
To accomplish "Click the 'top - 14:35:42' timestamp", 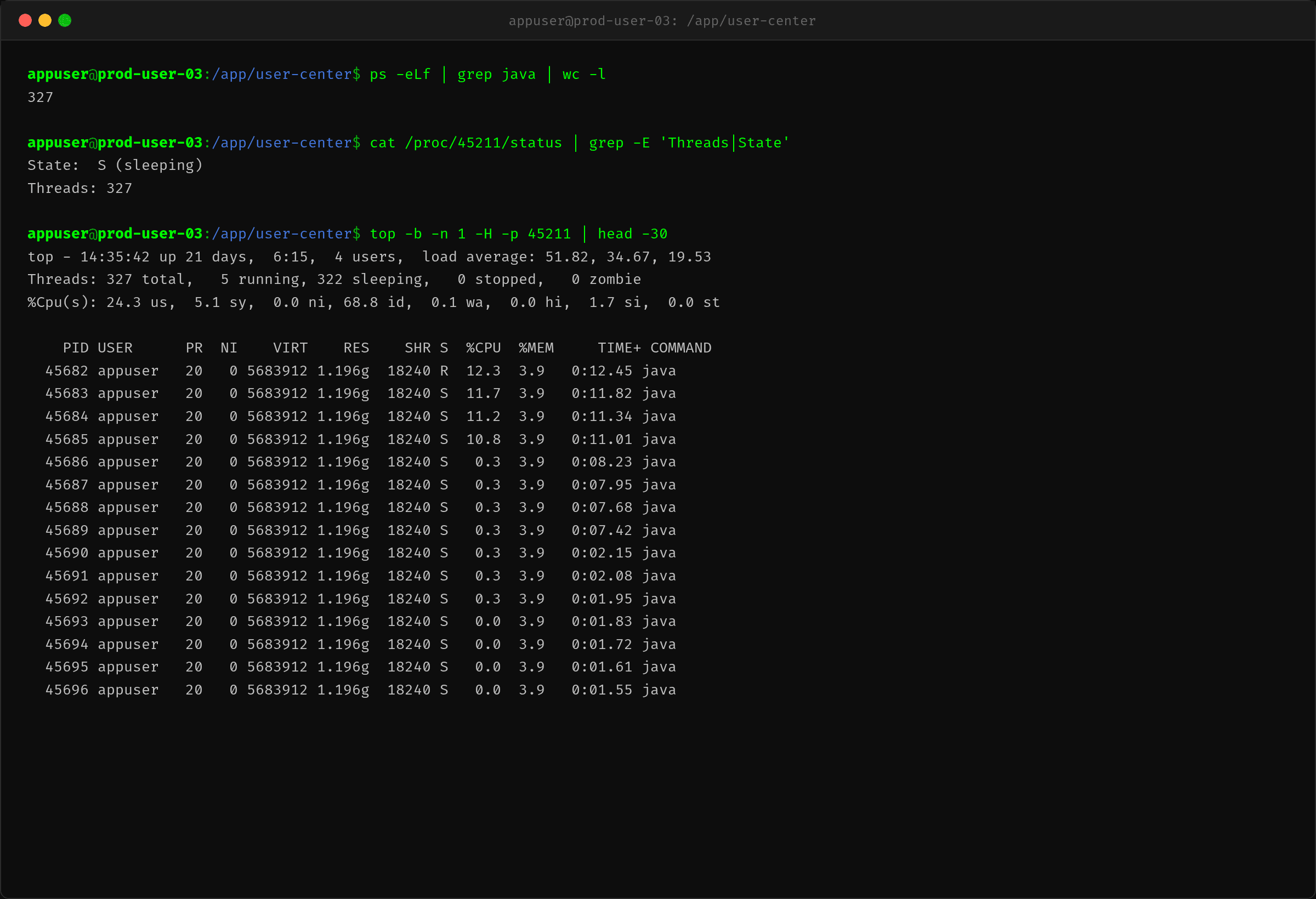I will tap(88, 257).
